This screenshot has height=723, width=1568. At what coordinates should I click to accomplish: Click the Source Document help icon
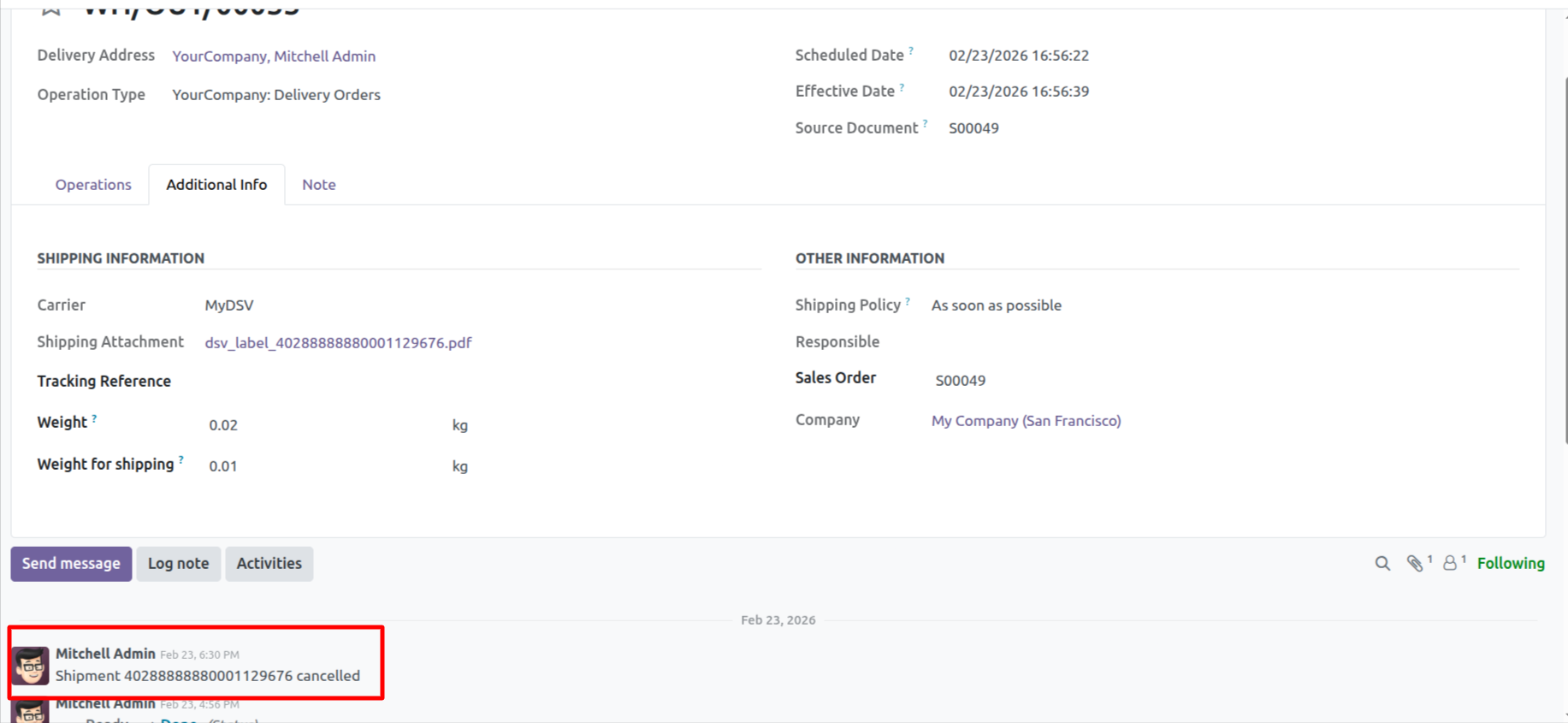(925, 123)
